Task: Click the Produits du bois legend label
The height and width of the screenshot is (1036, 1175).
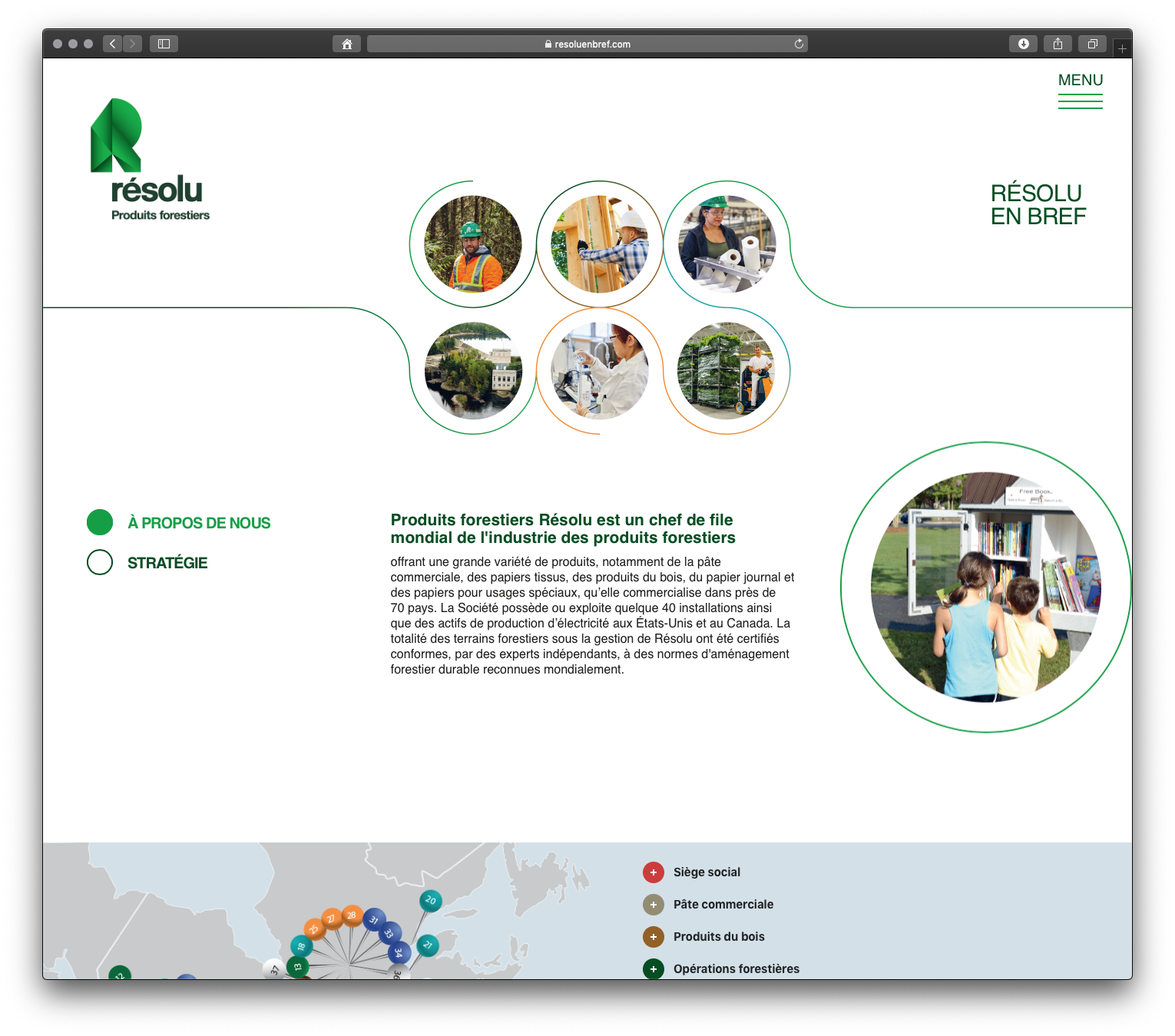Action: pos(719,937)
